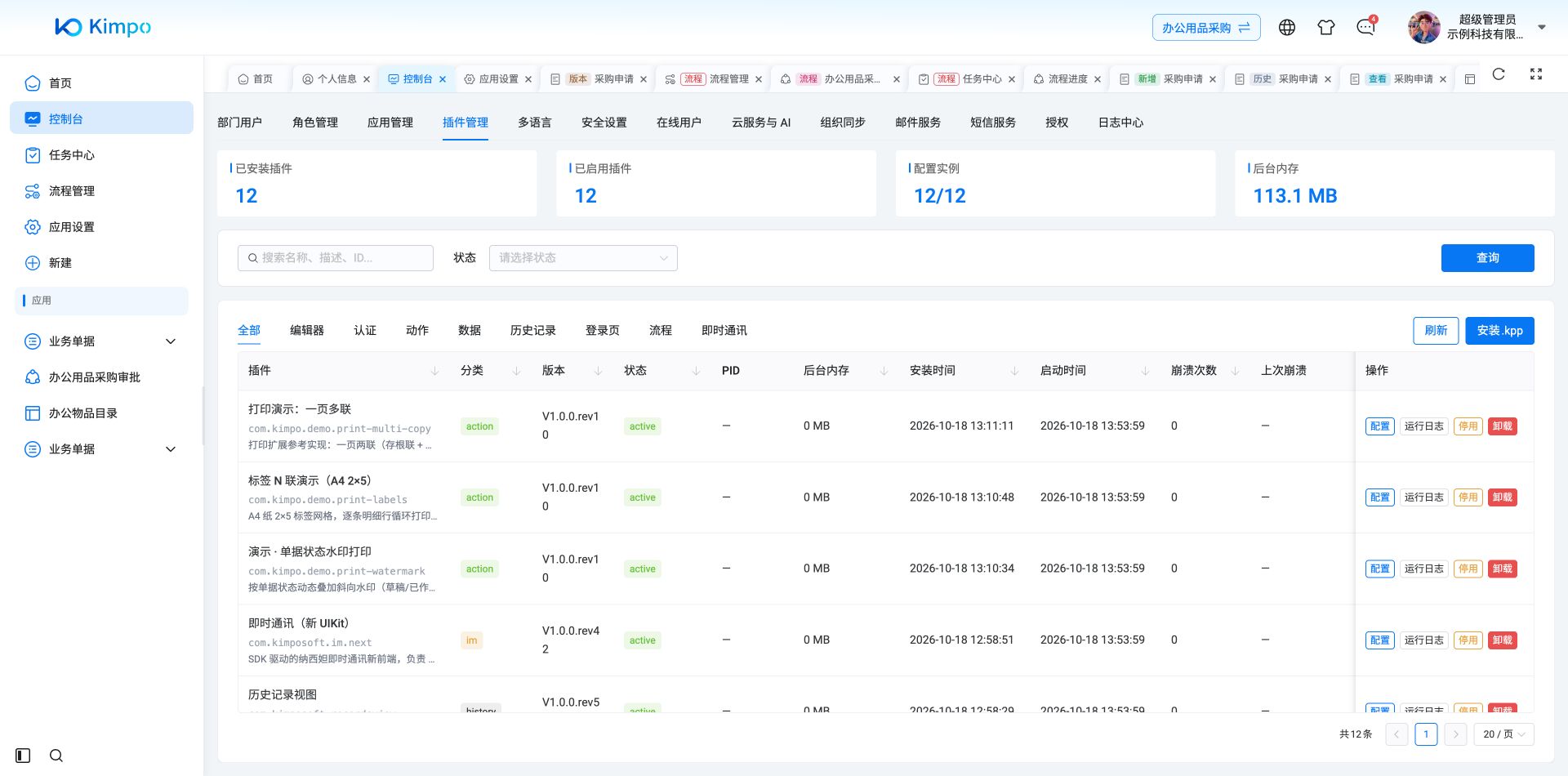Image resolution: width=1568 pixels, height=776 pixels.
Task: Toggle fullscreen with the expand icon
Action: (x=1536, y=74)
